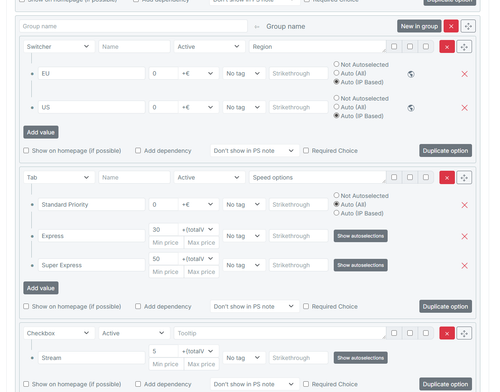This screenshot has height=392, width=500.
Task: Tick first checkbox next to Tooltip field
Action: (x=394, y=333)
